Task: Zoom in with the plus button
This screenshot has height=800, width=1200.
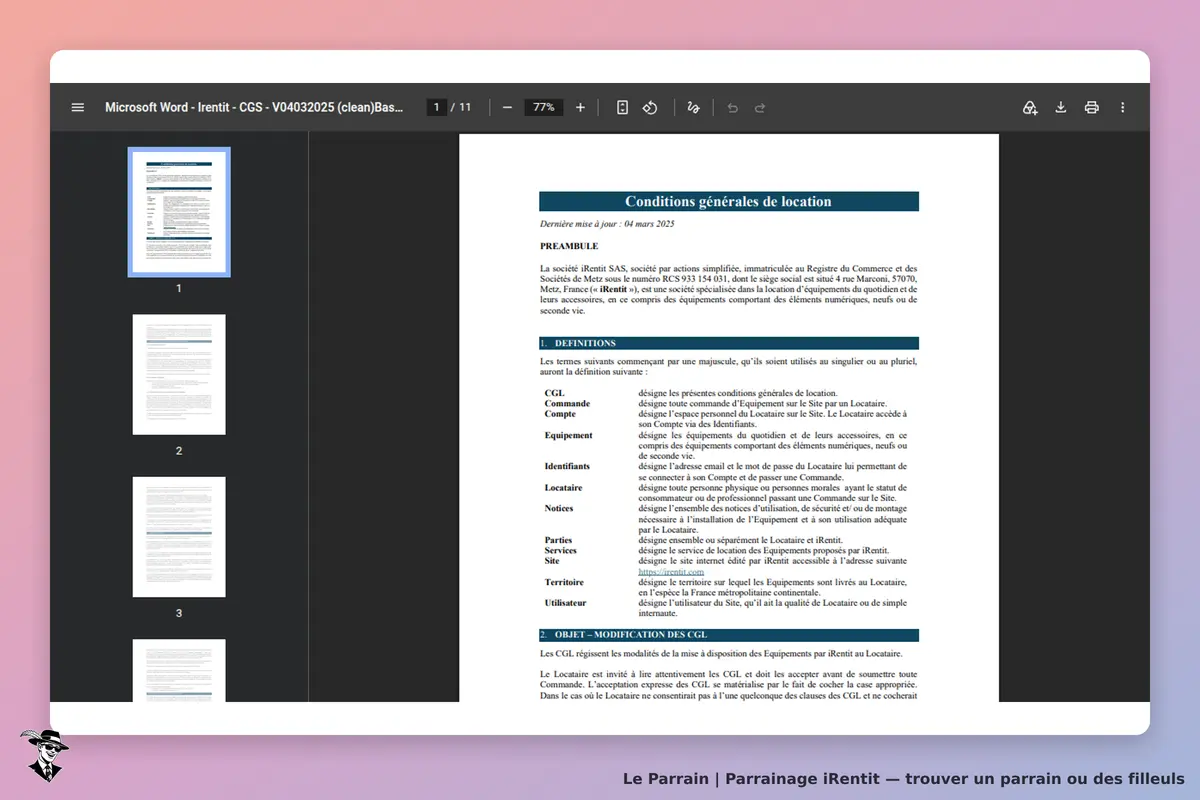Action: (580, 107)
